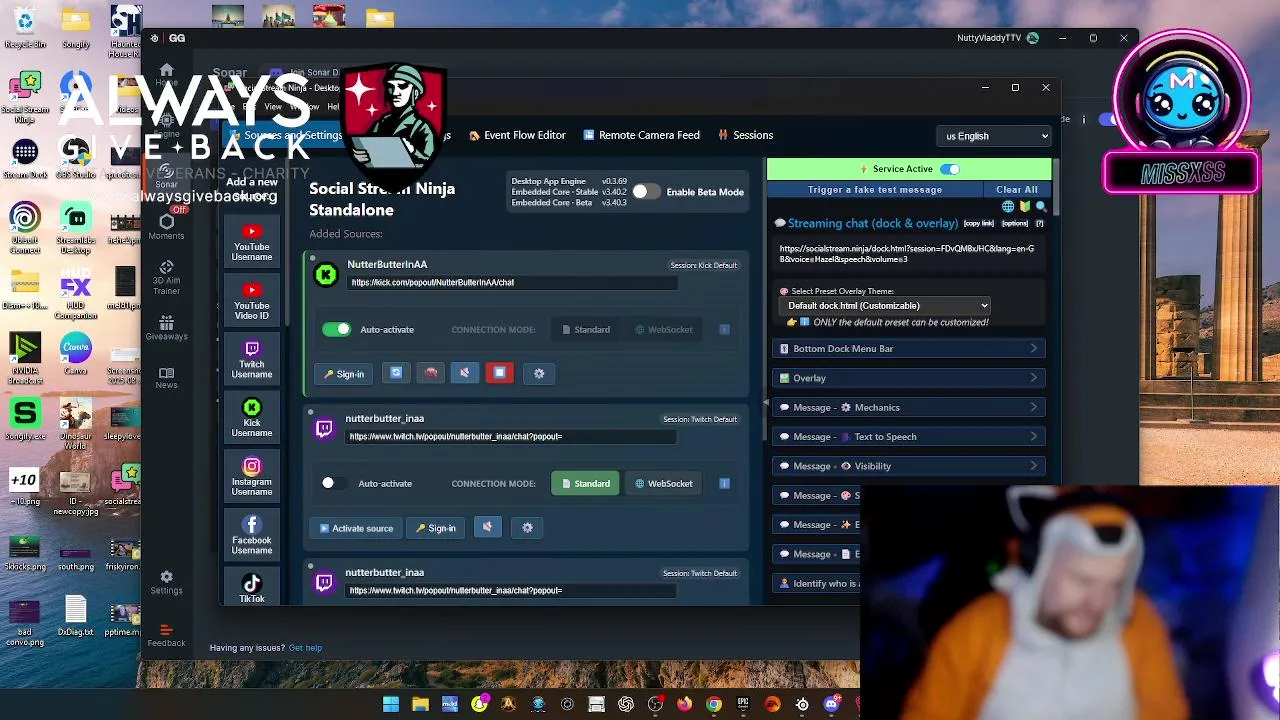The height and width of the screenshot is (720, 1280).
Task: Select WebSocket connection mode for Twitch source
Action: click(664, 483)
